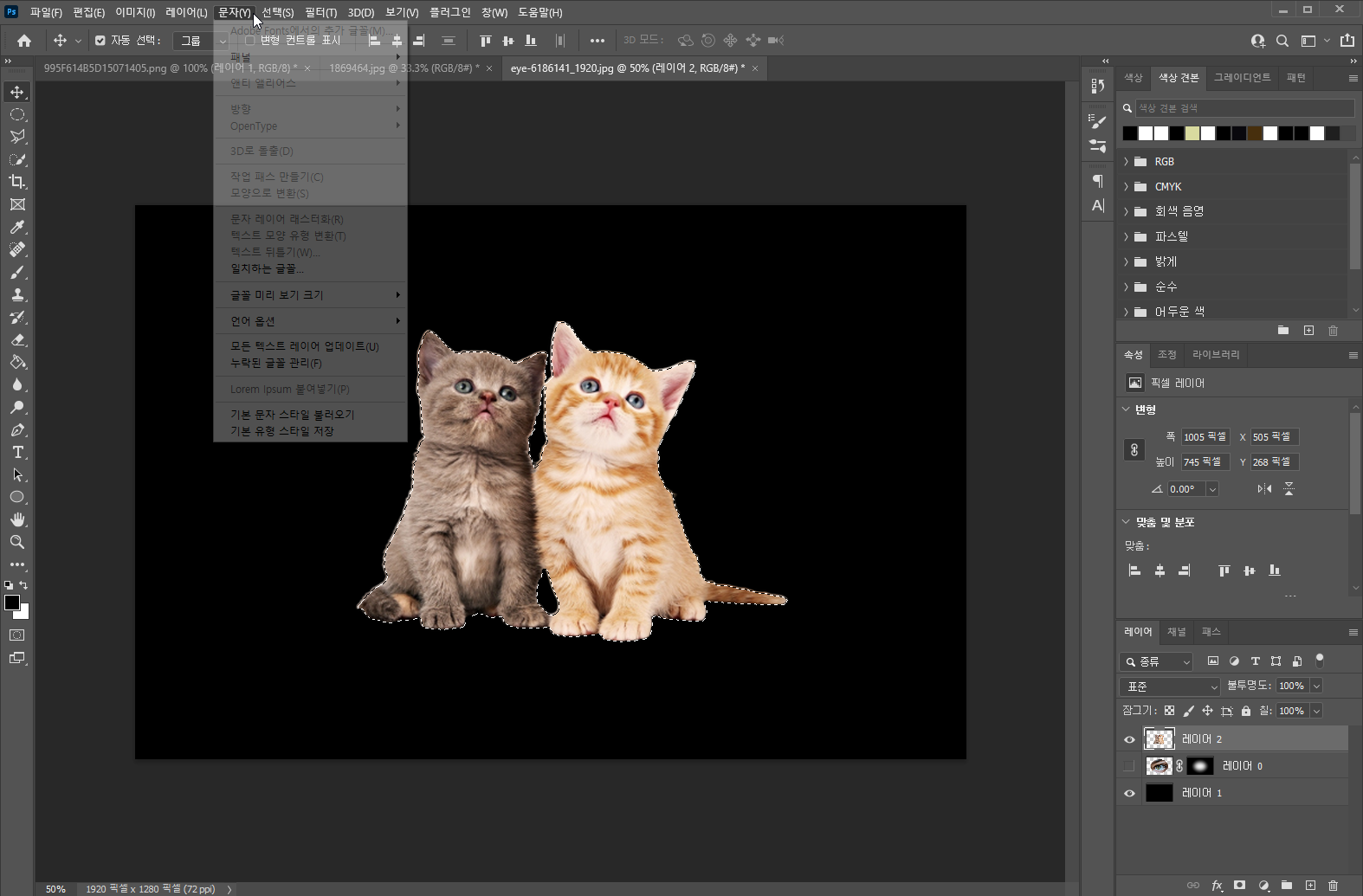Select the Horizontal Type tool
The width and height of the screenshot is (1363, 896).
pyautogui.click(x=17, y=452)
